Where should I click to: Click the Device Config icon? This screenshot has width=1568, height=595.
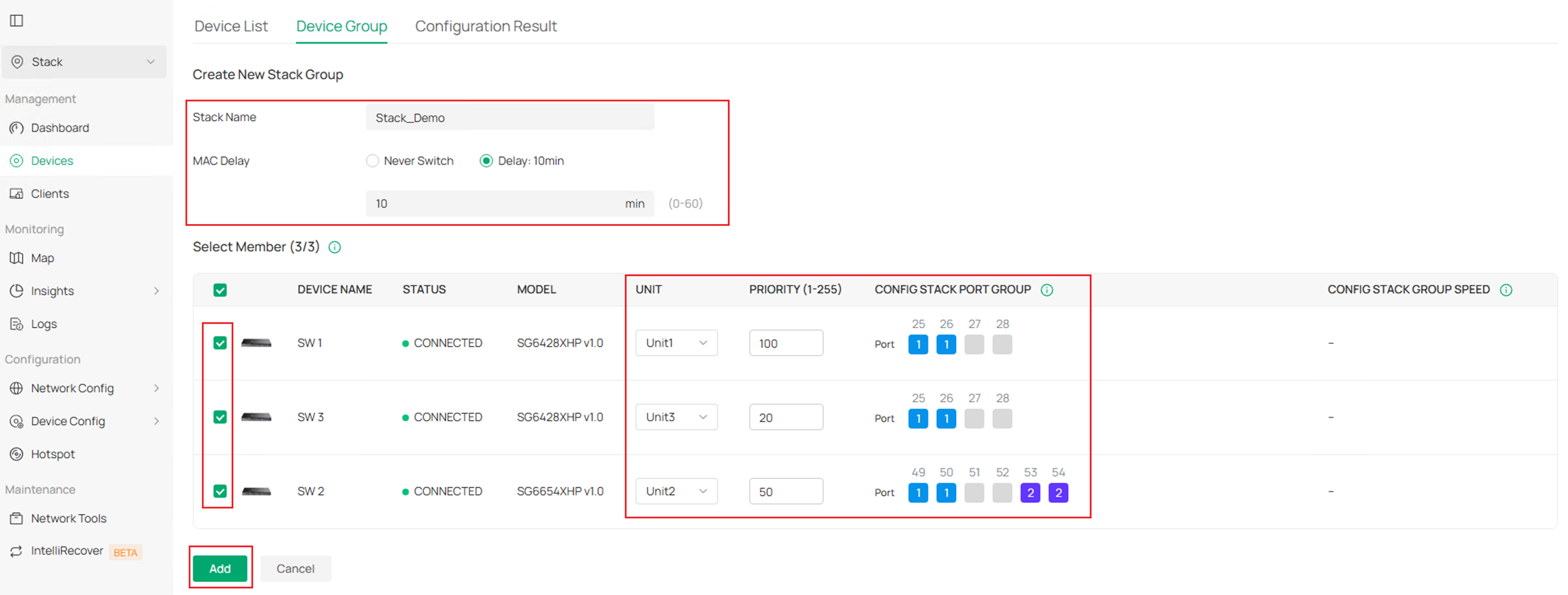[16, 421]
